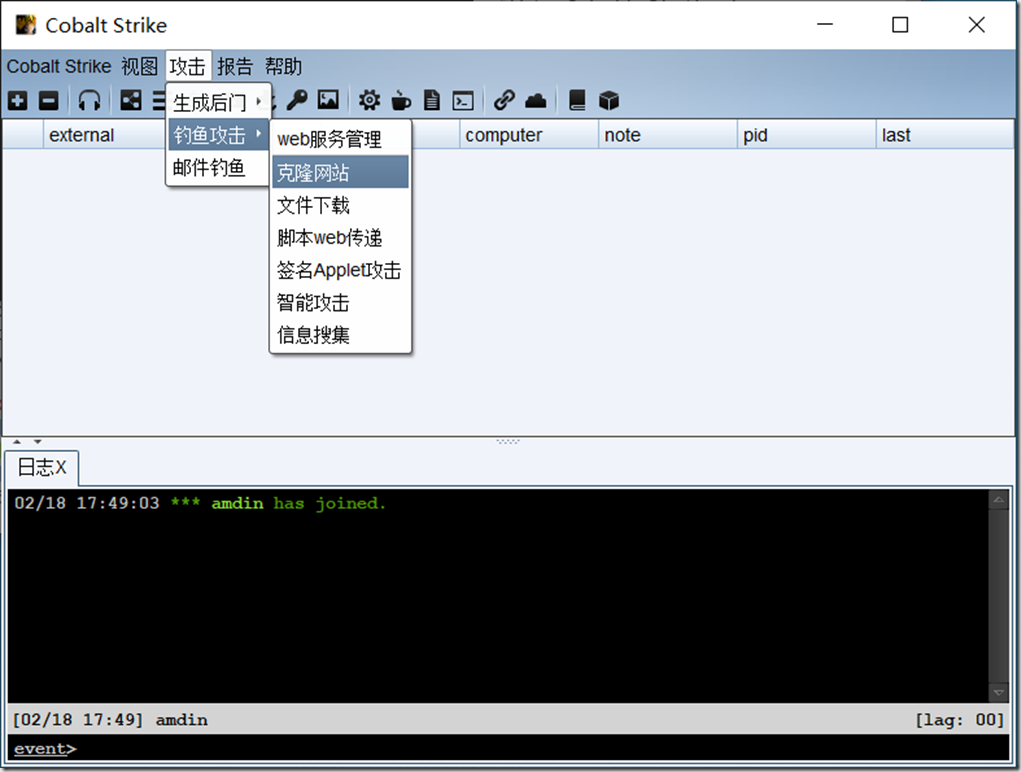Click the 'amdin has joined.' log line

tap(201, 503)
